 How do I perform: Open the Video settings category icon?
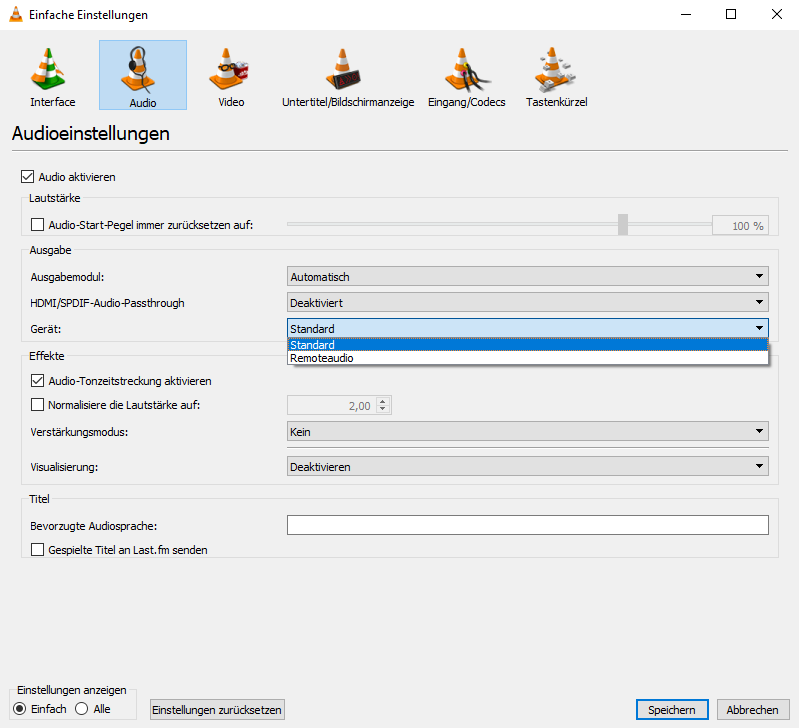pos(231,75)
